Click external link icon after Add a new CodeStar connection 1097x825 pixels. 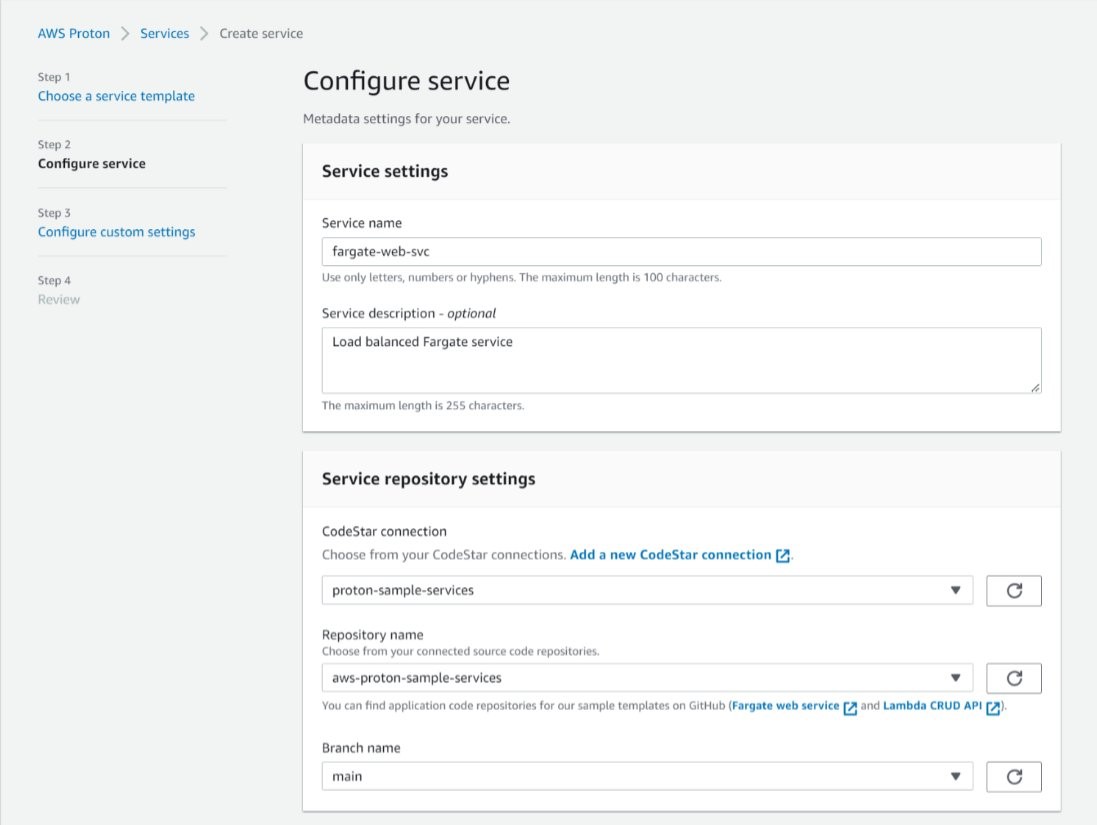783,556
